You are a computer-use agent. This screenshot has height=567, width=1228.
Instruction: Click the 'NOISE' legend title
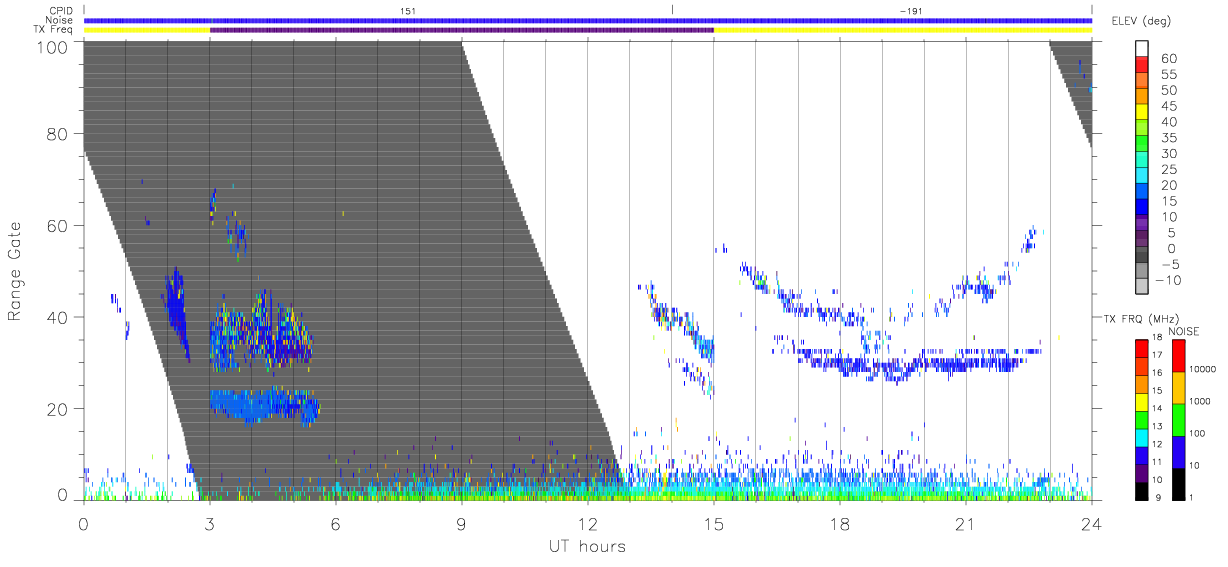tap(1184, 331)
